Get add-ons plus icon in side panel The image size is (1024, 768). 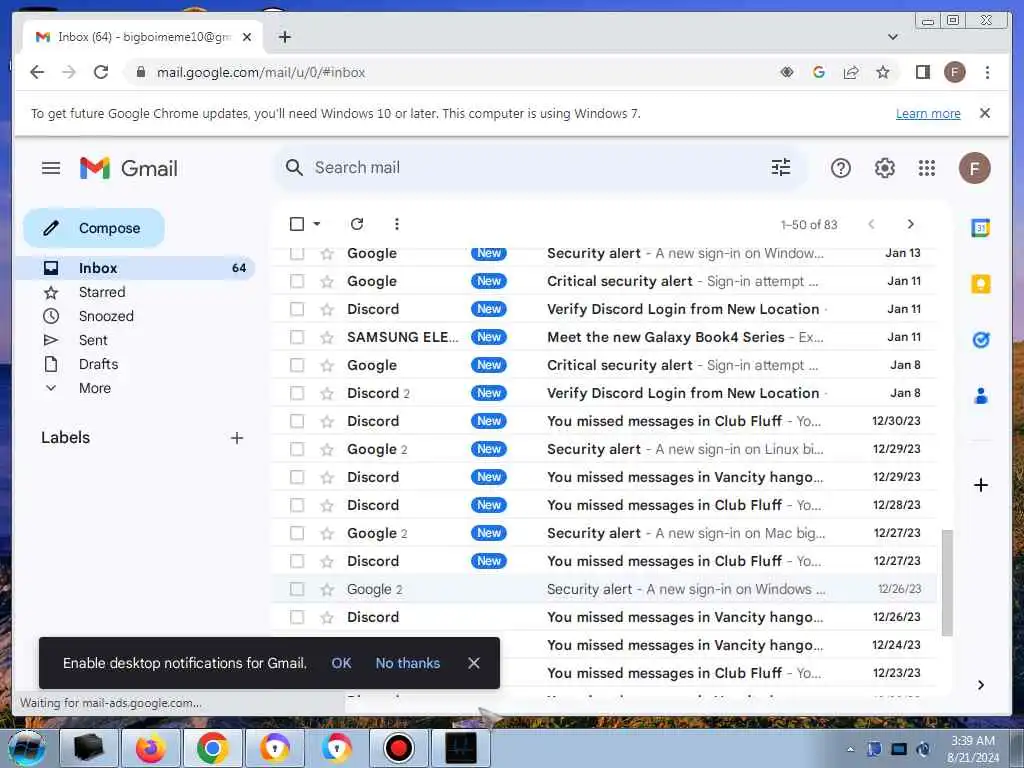coord(980,485)
